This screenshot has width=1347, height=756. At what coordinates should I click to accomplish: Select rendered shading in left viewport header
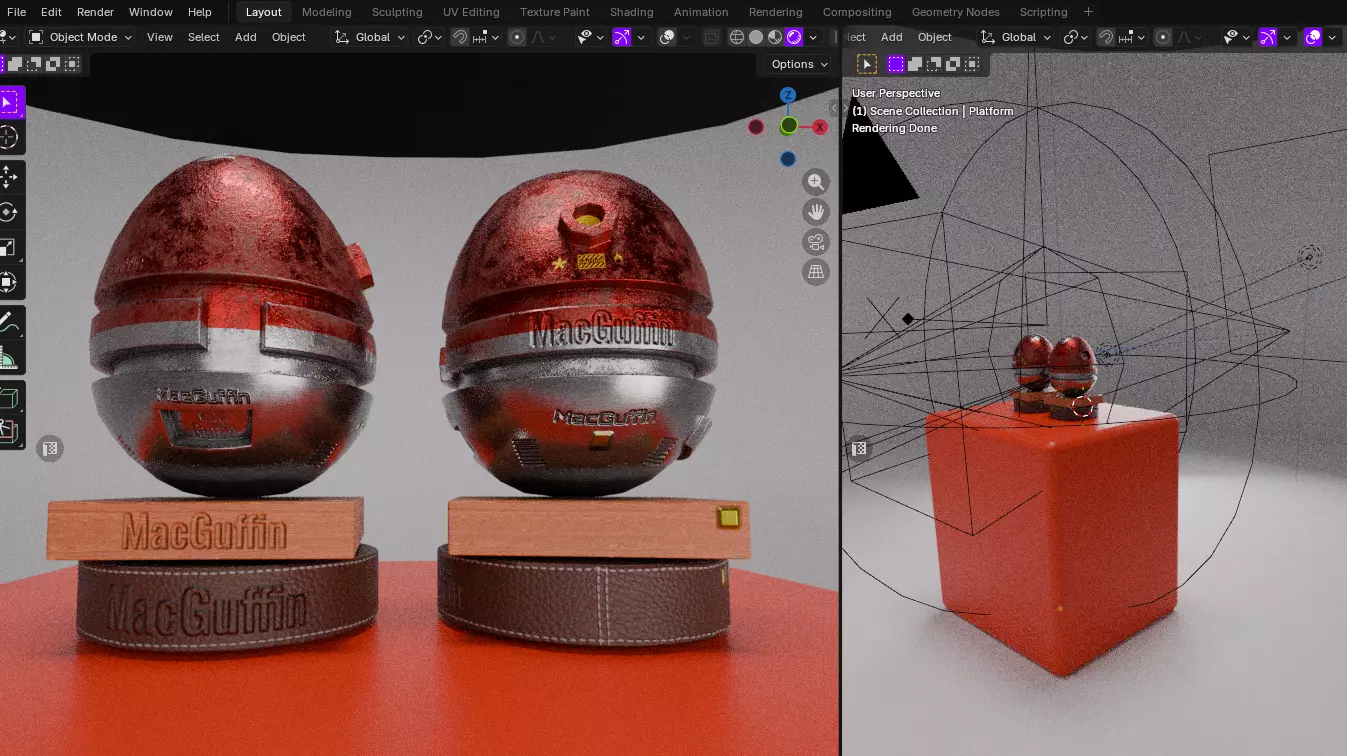click(794, 37)
